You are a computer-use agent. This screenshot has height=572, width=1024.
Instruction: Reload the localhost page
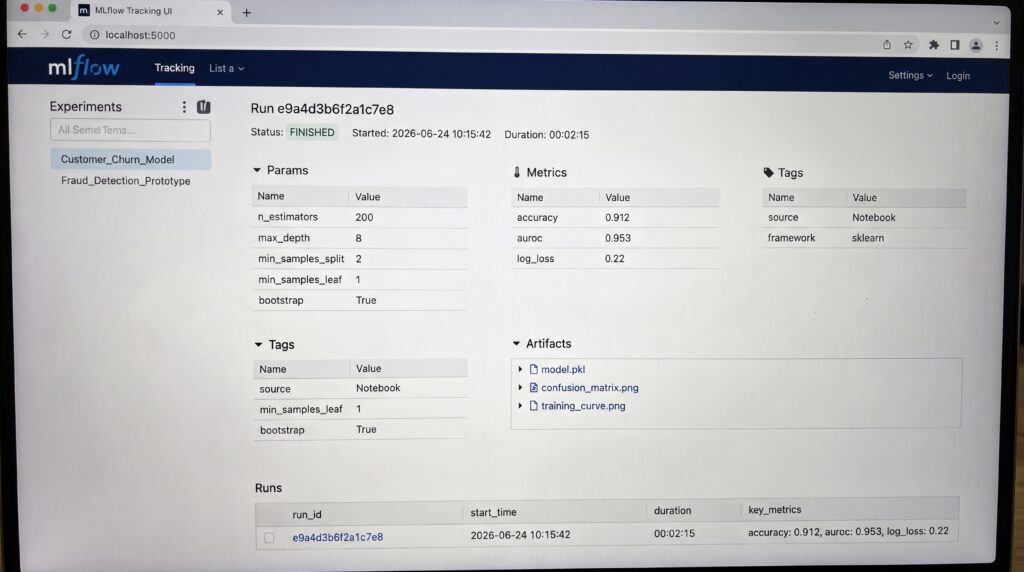[x=67, y=34]
